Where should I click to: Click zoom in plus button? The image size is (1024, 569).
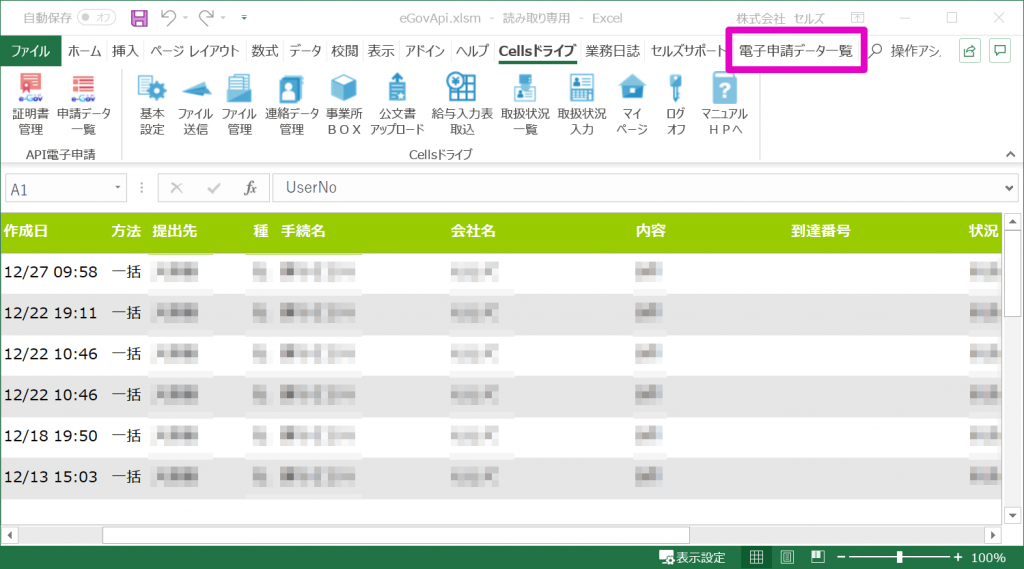click(957, 557)
